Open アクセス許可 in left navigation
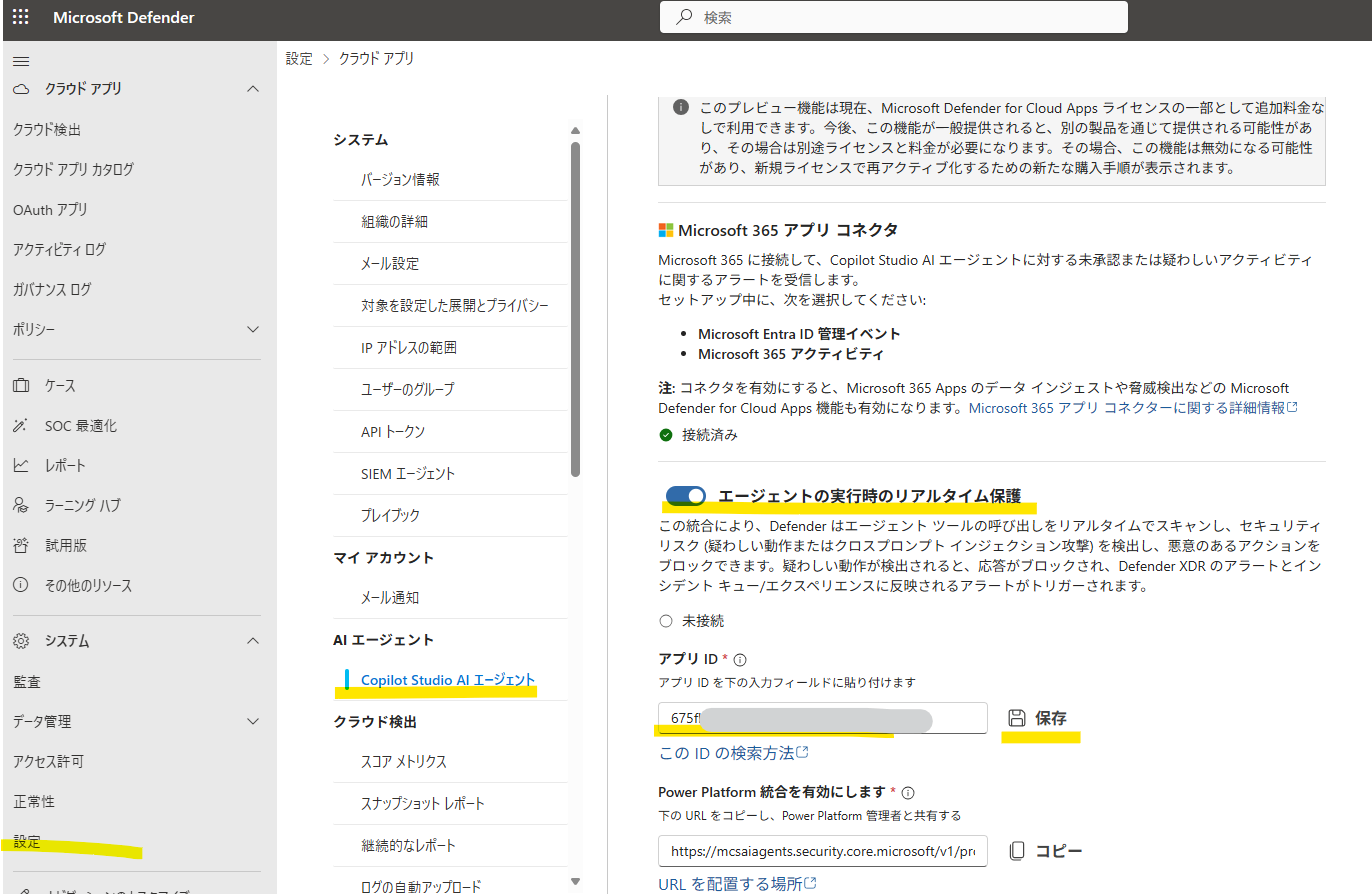The image size is (1372, 894). pyautogui.click(x=48, y=762)
